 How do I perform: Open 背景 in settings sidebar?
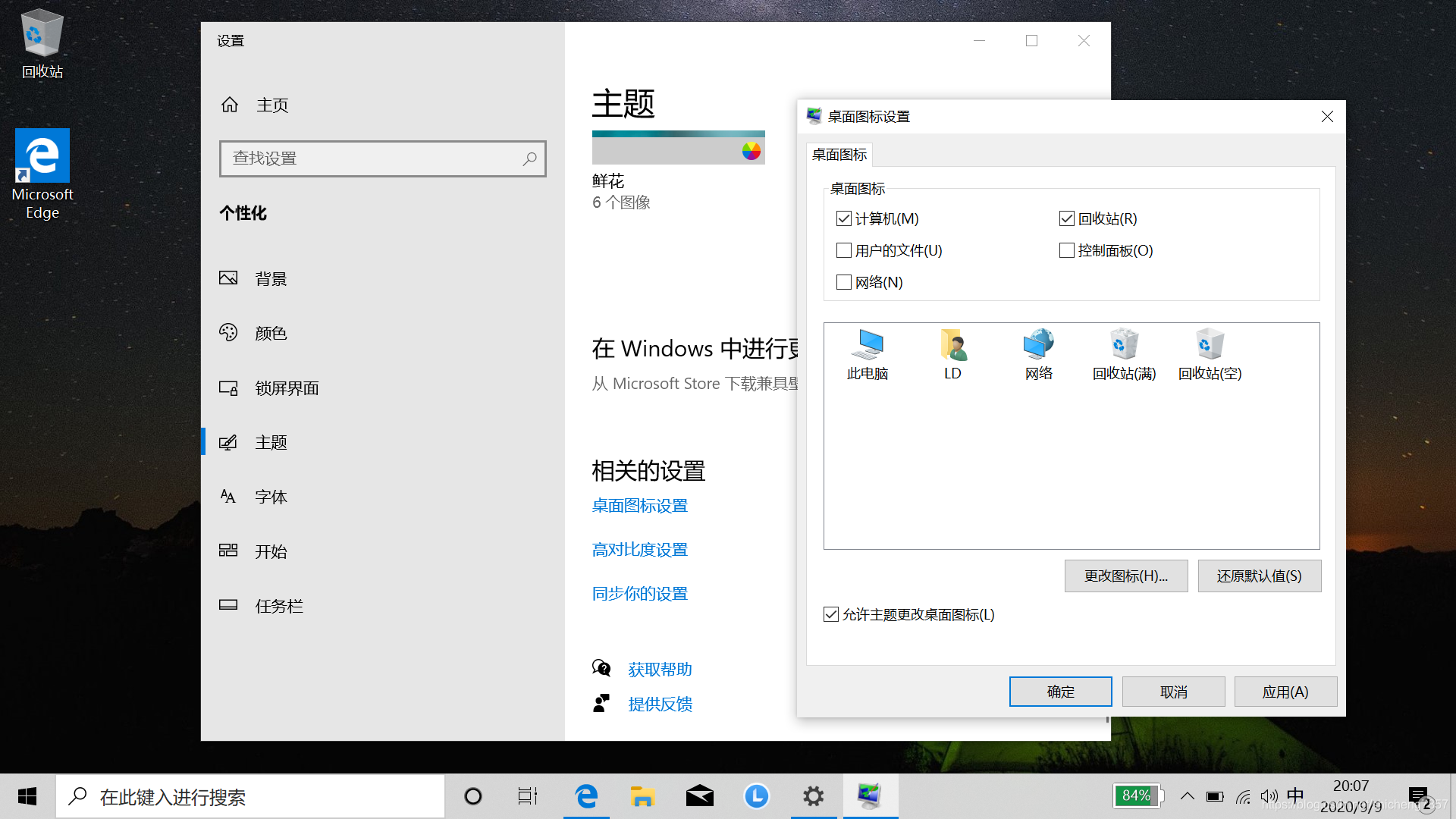[271, 279]
